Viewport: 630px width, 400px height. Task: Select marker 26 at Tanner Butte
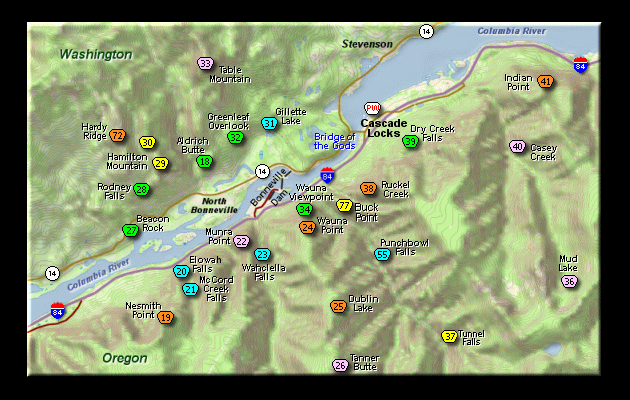pos(340,365)
